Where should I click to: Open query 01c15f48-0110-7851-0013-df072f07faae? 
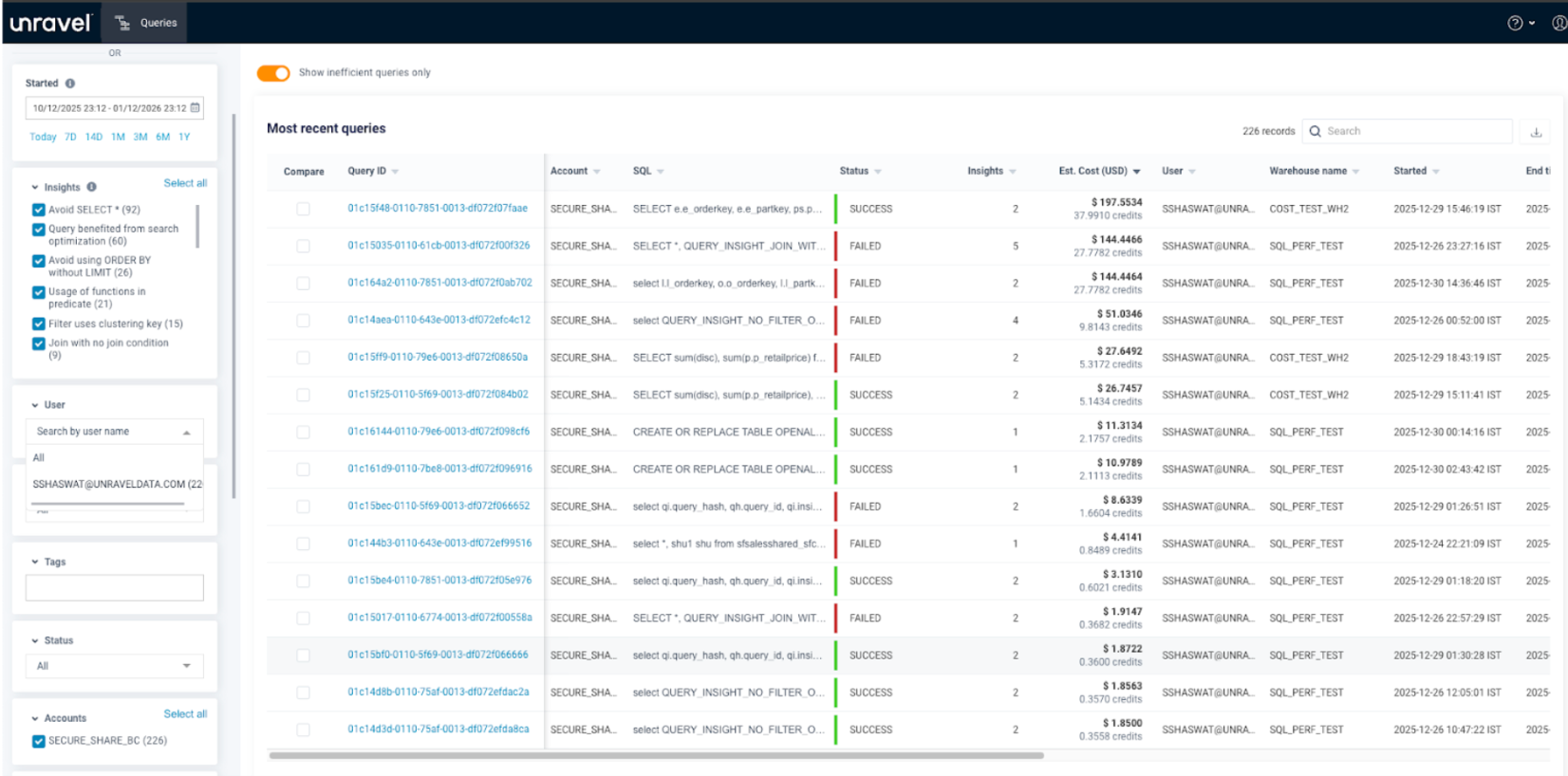coord(437,209)
